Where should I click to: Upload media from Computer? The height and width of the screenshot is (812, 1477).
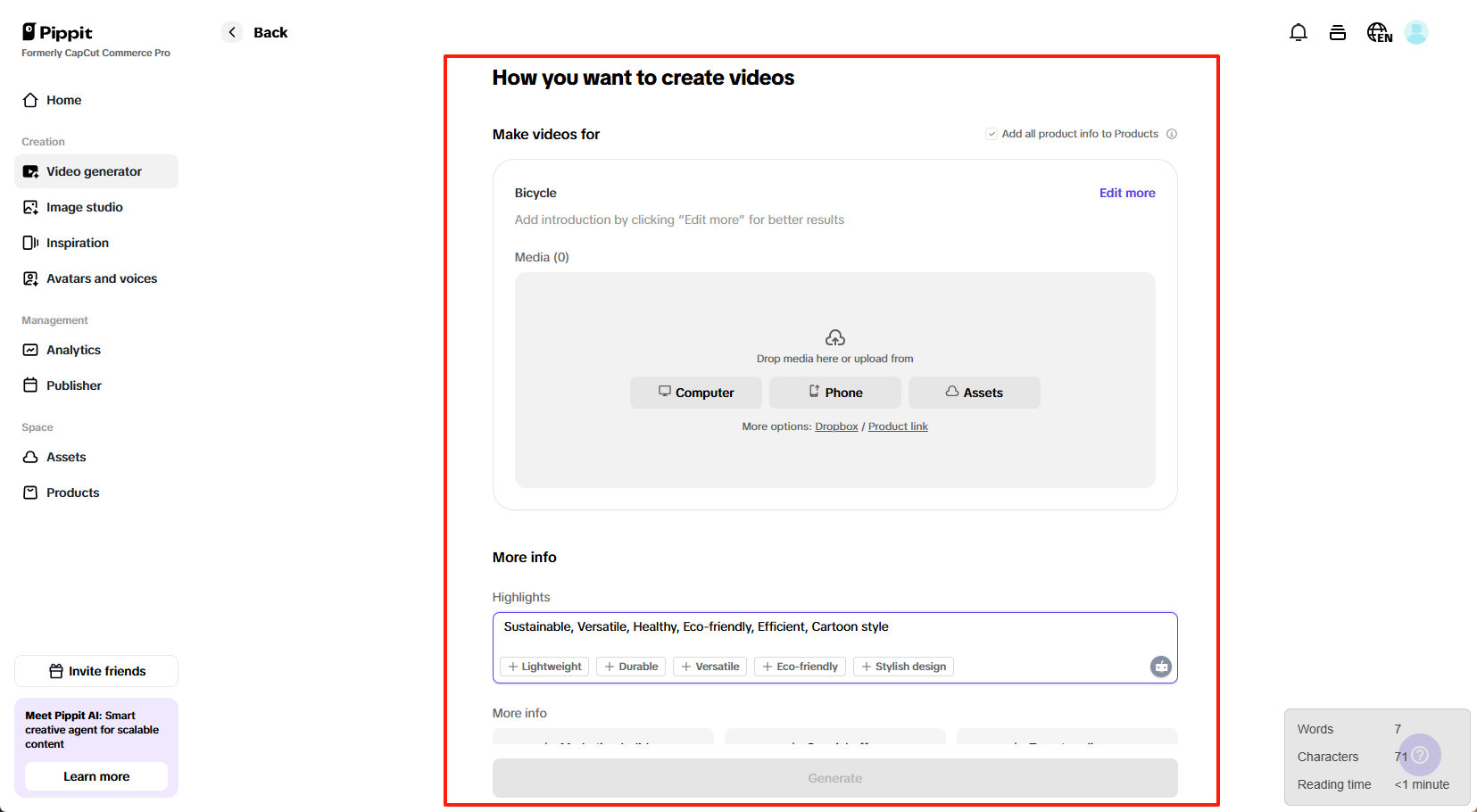(x=696, y=393)
